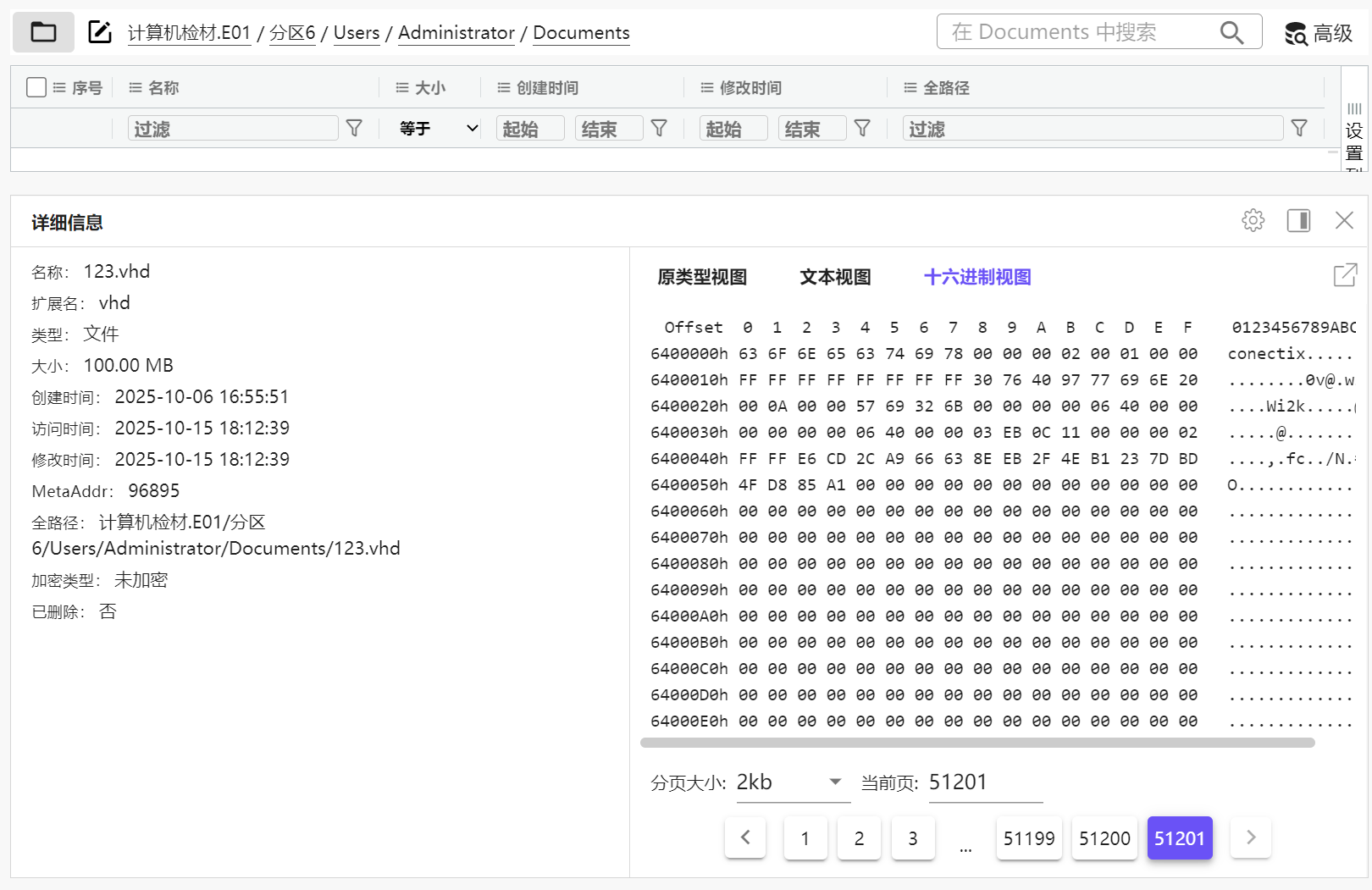1372x890 pixels.
Task: Click the horizontal scrollbar under hex view
Action: tap(977, 743)
